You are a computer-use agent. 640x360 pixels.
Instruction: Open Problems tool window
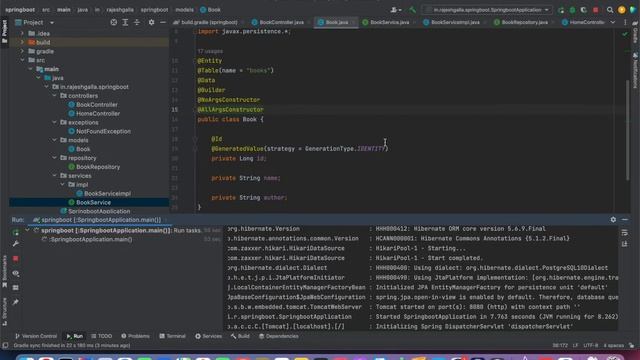(x=136, y=336)
